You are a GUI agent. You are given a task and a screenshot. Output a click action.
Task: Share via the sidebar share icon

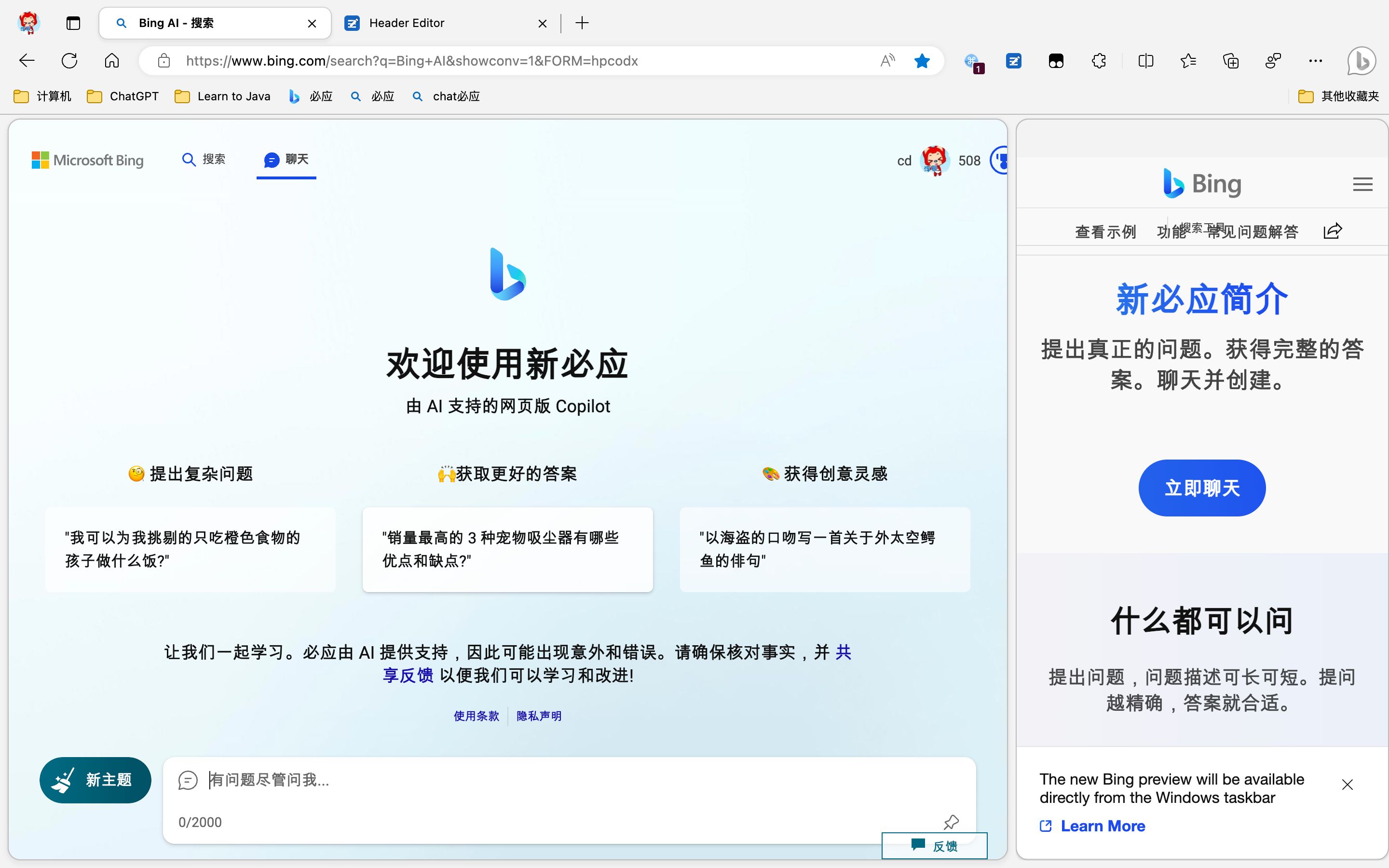1333,231
